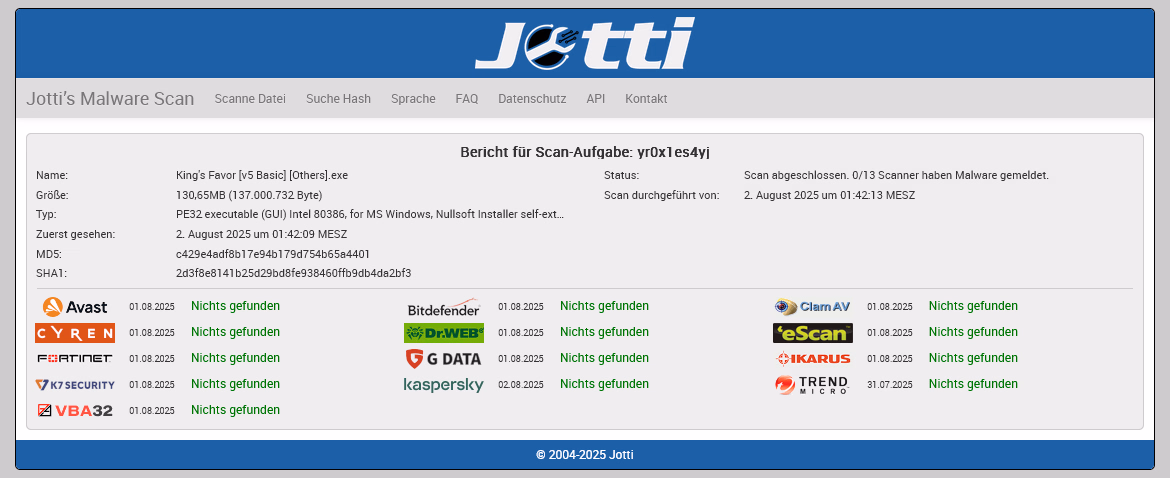Open the Datenschutz page
1170x478 pixels.
coord(532,98)
